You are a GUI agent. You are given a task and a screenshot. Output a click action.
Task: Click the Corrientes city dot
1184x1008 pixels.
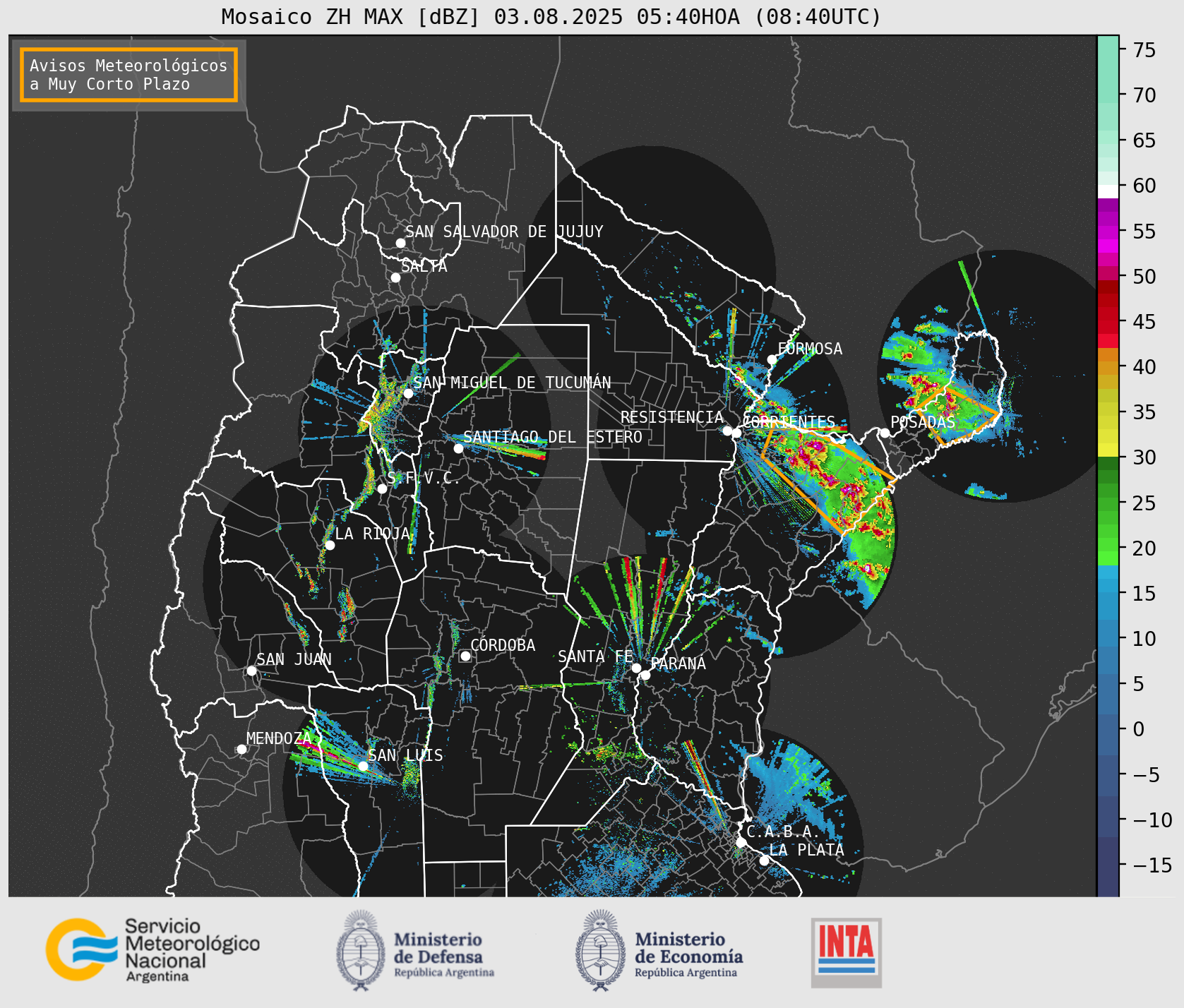point(736,433)
